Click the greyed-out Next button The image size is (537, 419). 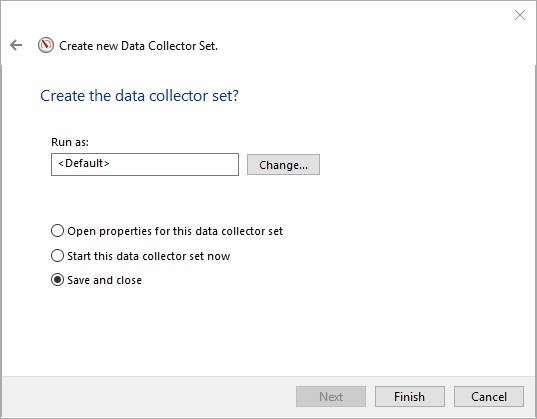click(x=331, y=396)
